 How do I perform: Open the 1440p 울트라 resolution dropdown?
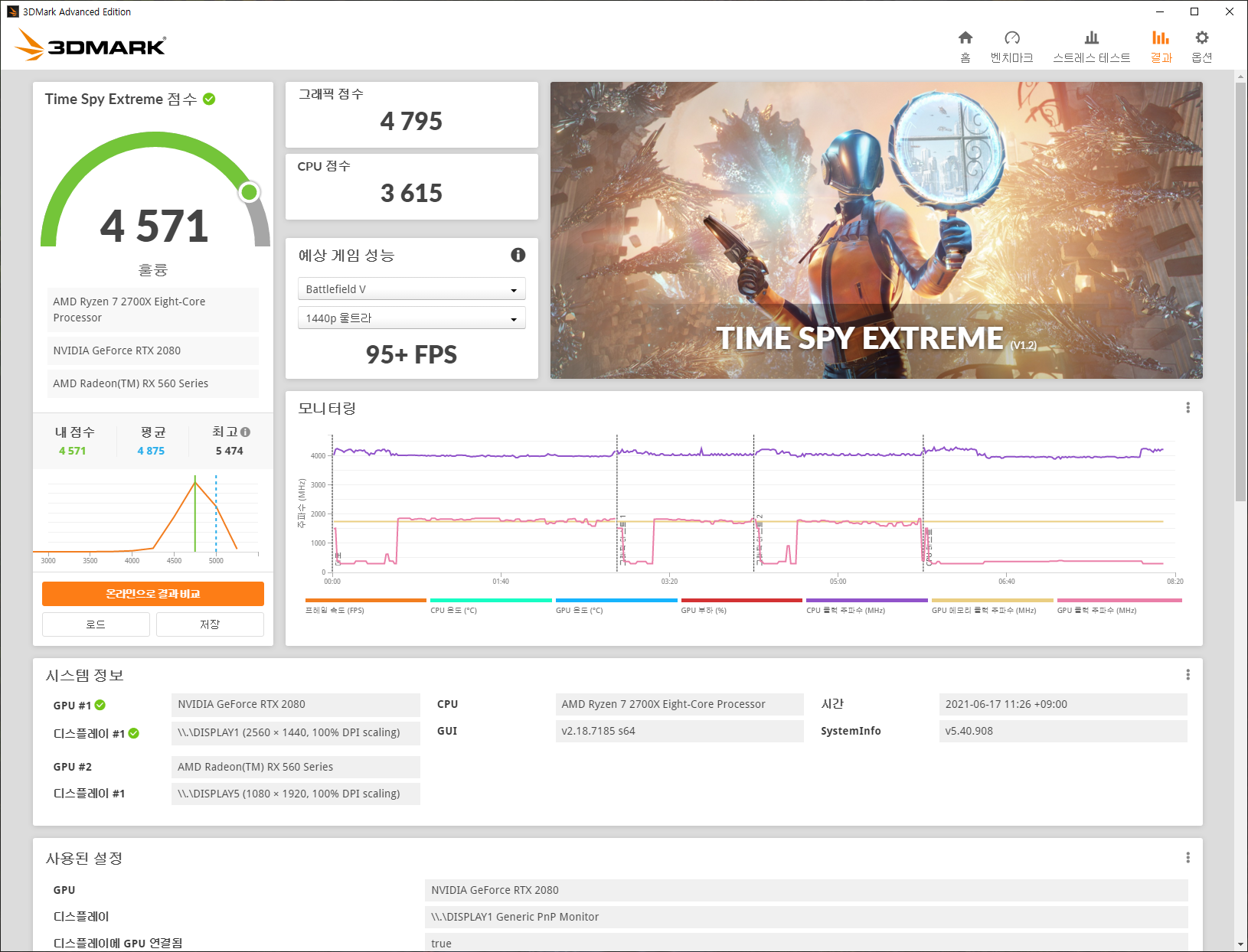click(411, 318)
